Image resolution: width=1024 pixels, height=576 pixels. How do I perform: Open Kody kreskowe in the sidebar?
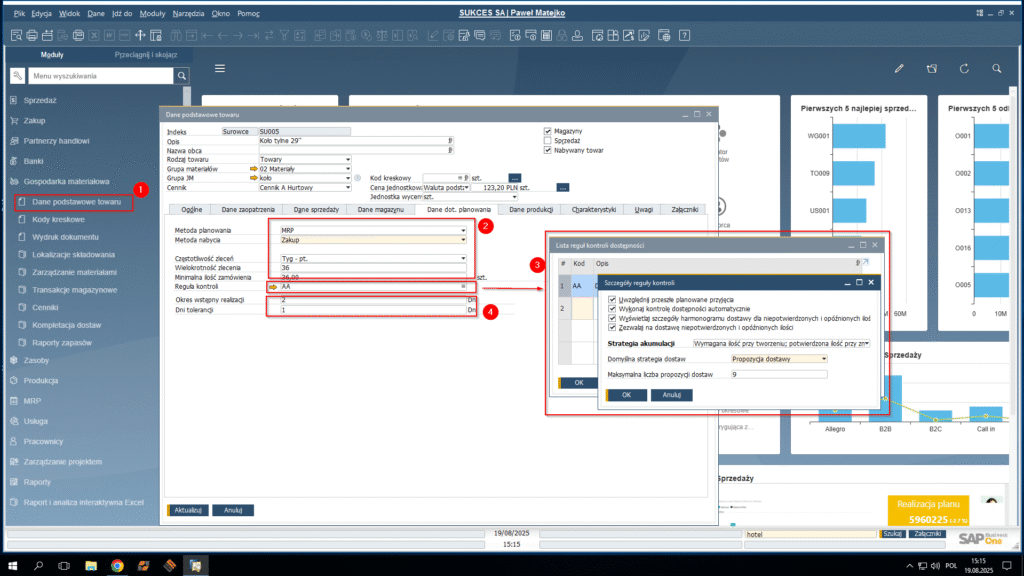coord(58,219)
